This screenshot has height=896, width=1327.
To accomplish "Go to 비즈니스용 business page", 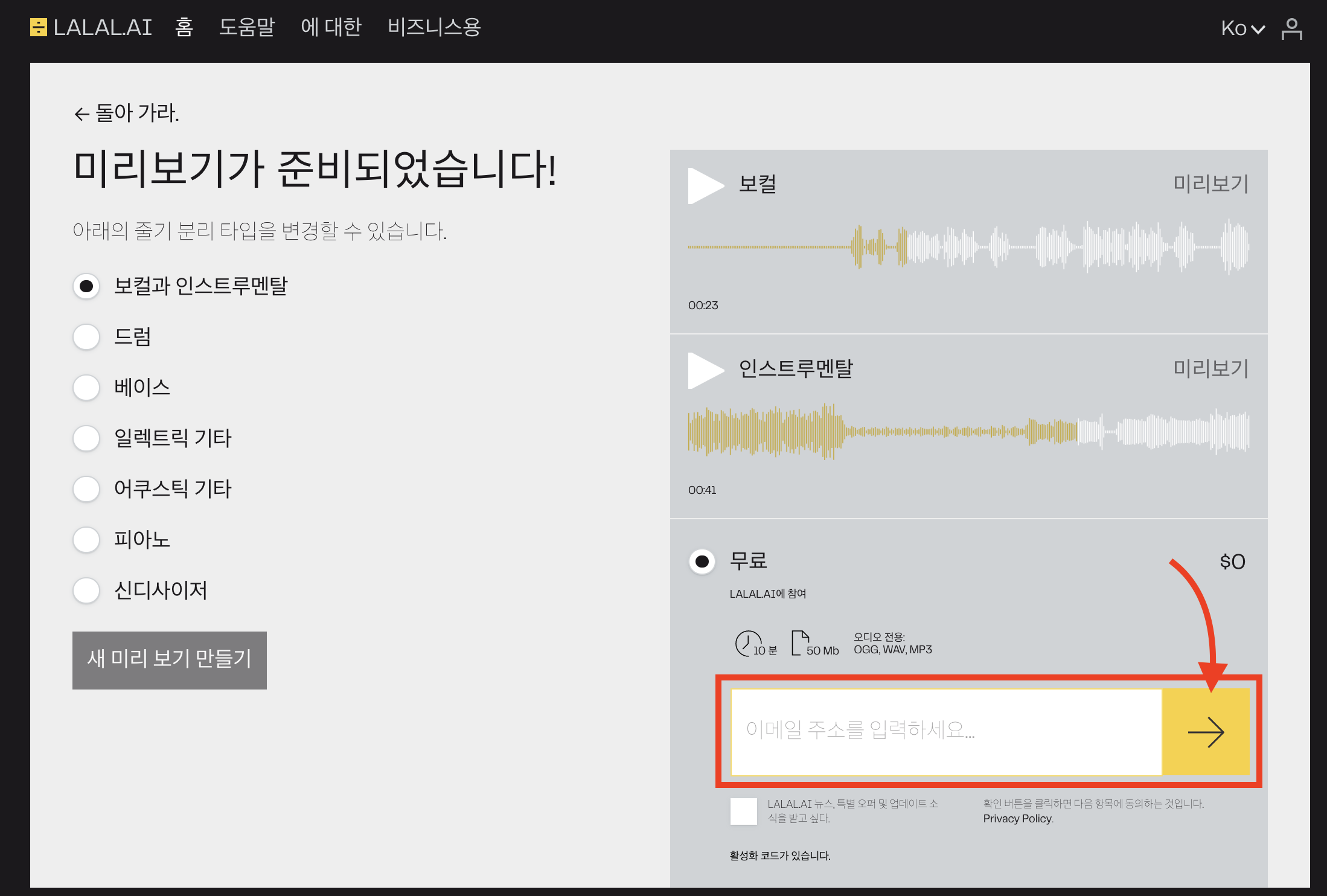I will click(x=433, y=27).
